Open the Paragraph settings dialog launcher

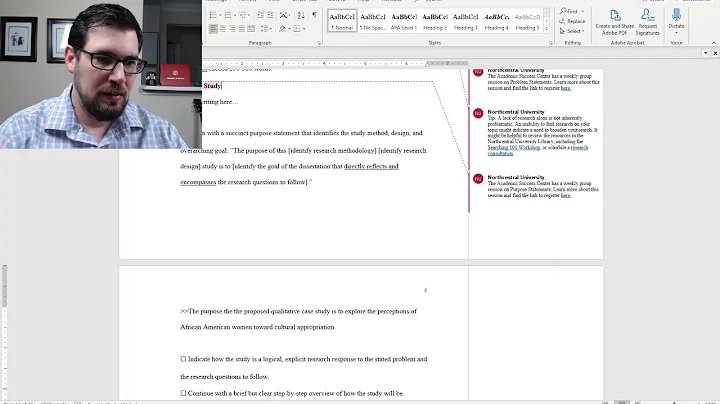point(319,43)
